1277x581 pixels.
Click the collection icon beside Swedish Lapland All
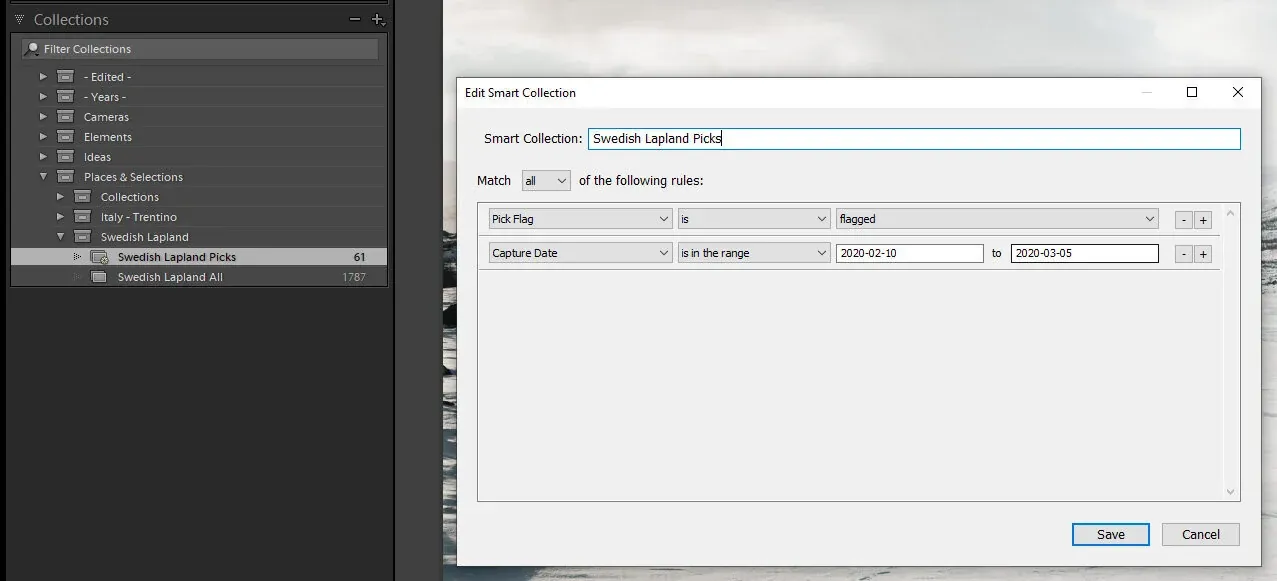pyautogui.click(x=99, y=277)
